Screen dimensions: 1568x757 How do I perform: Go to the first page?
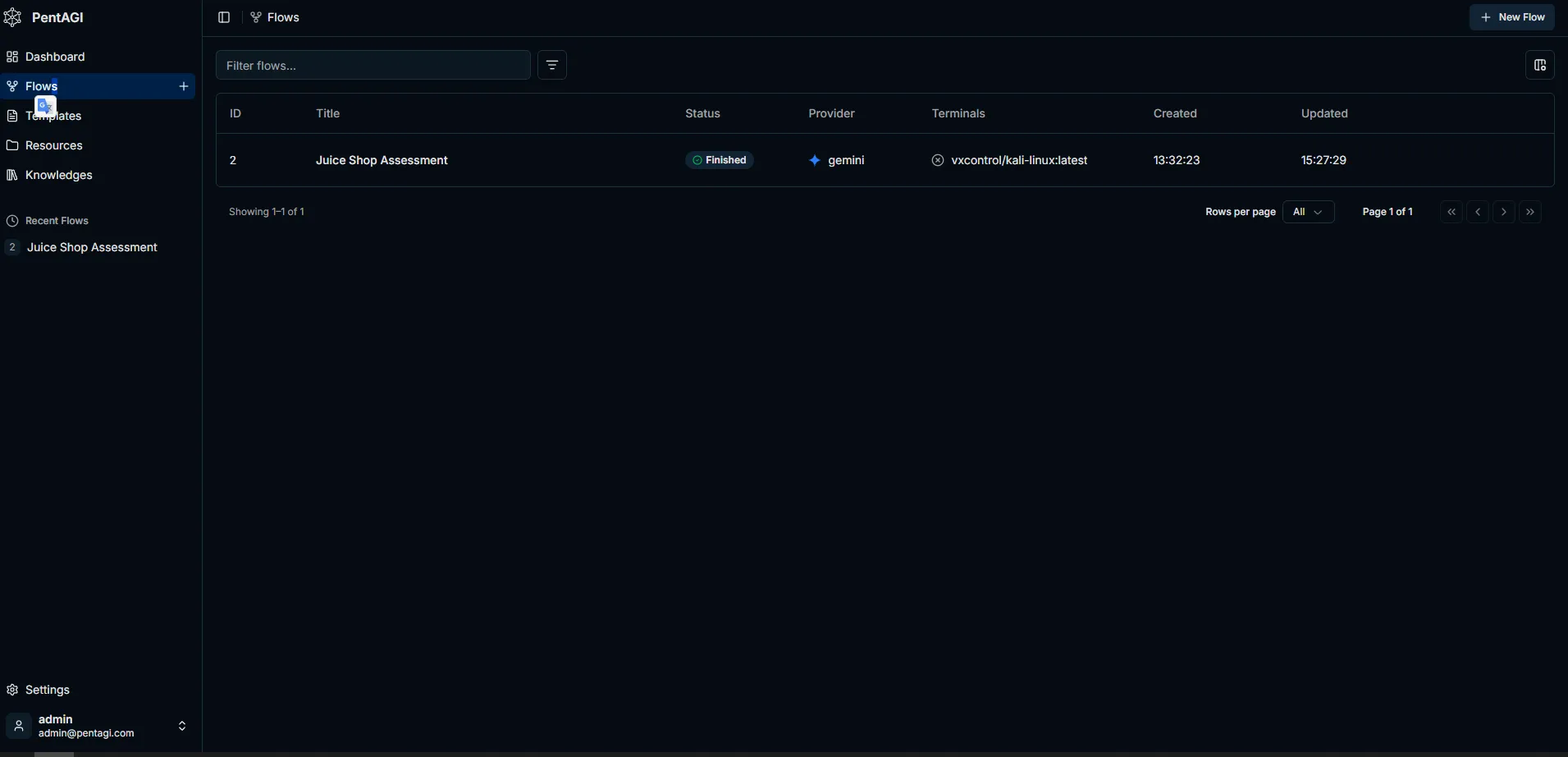[x=1451, y=212]
